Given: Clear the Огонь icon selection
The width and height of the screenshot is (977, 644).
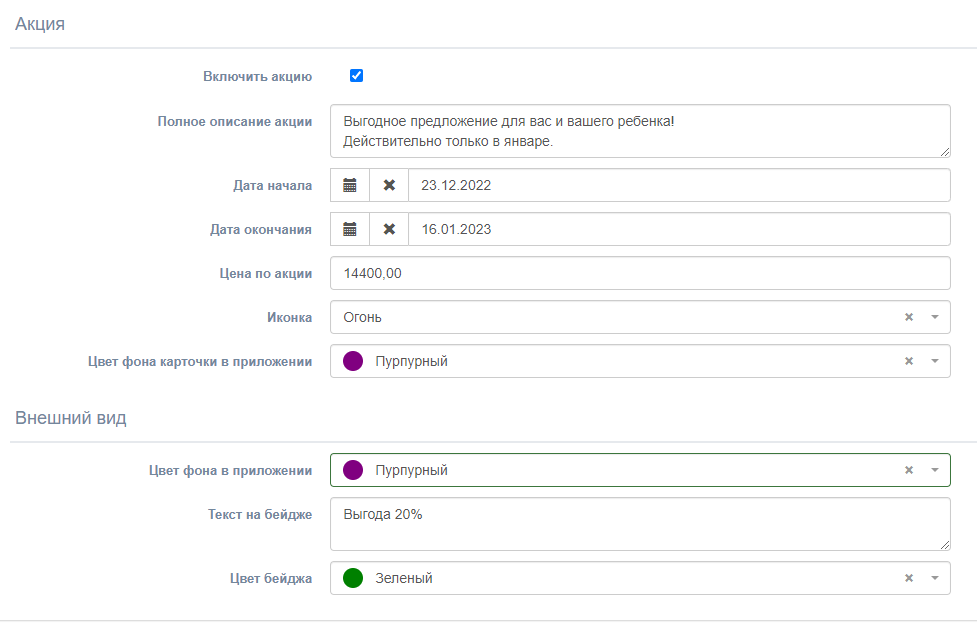Looking at the screenshot, I should point(909,317).
